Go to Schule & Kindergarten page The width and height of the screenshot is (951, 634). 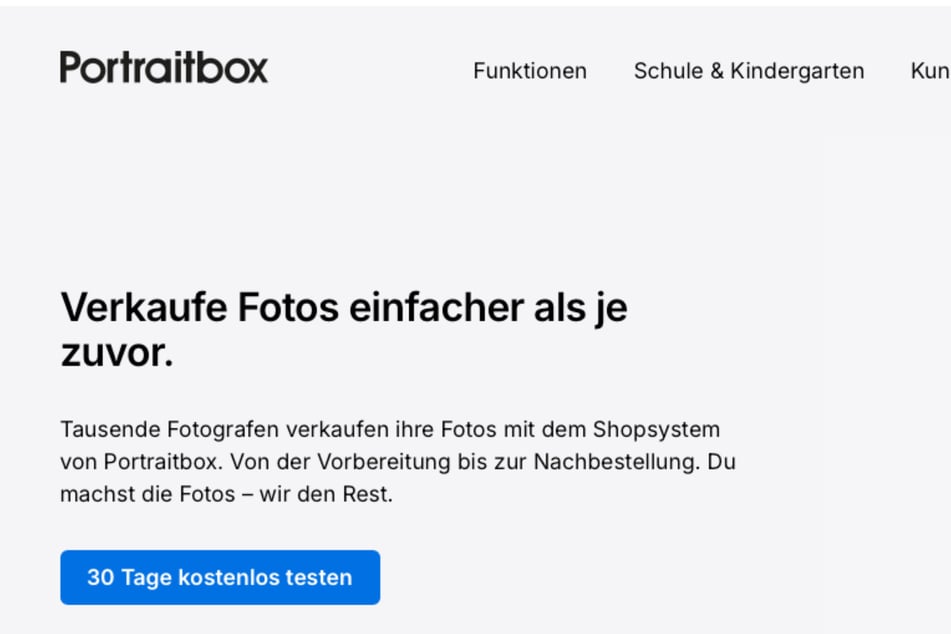[x=748, y=71]
